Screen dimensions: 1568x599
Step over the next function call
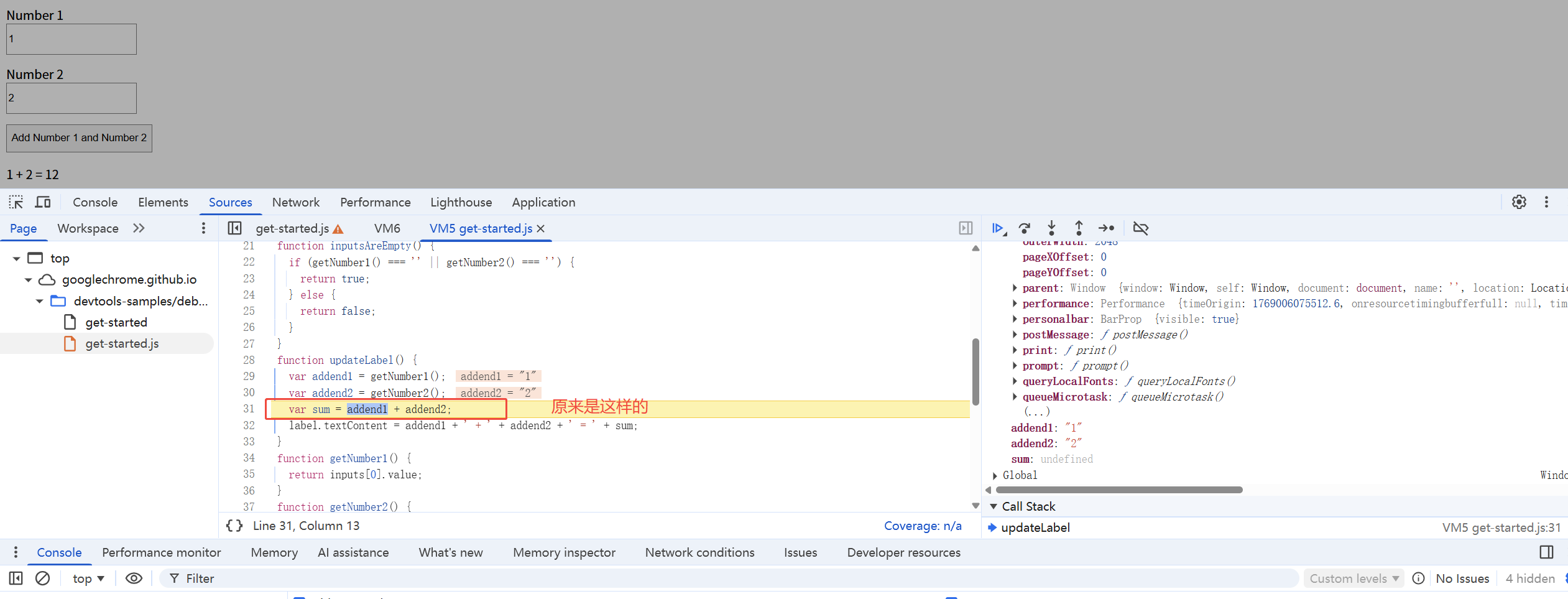[1025, 228]
